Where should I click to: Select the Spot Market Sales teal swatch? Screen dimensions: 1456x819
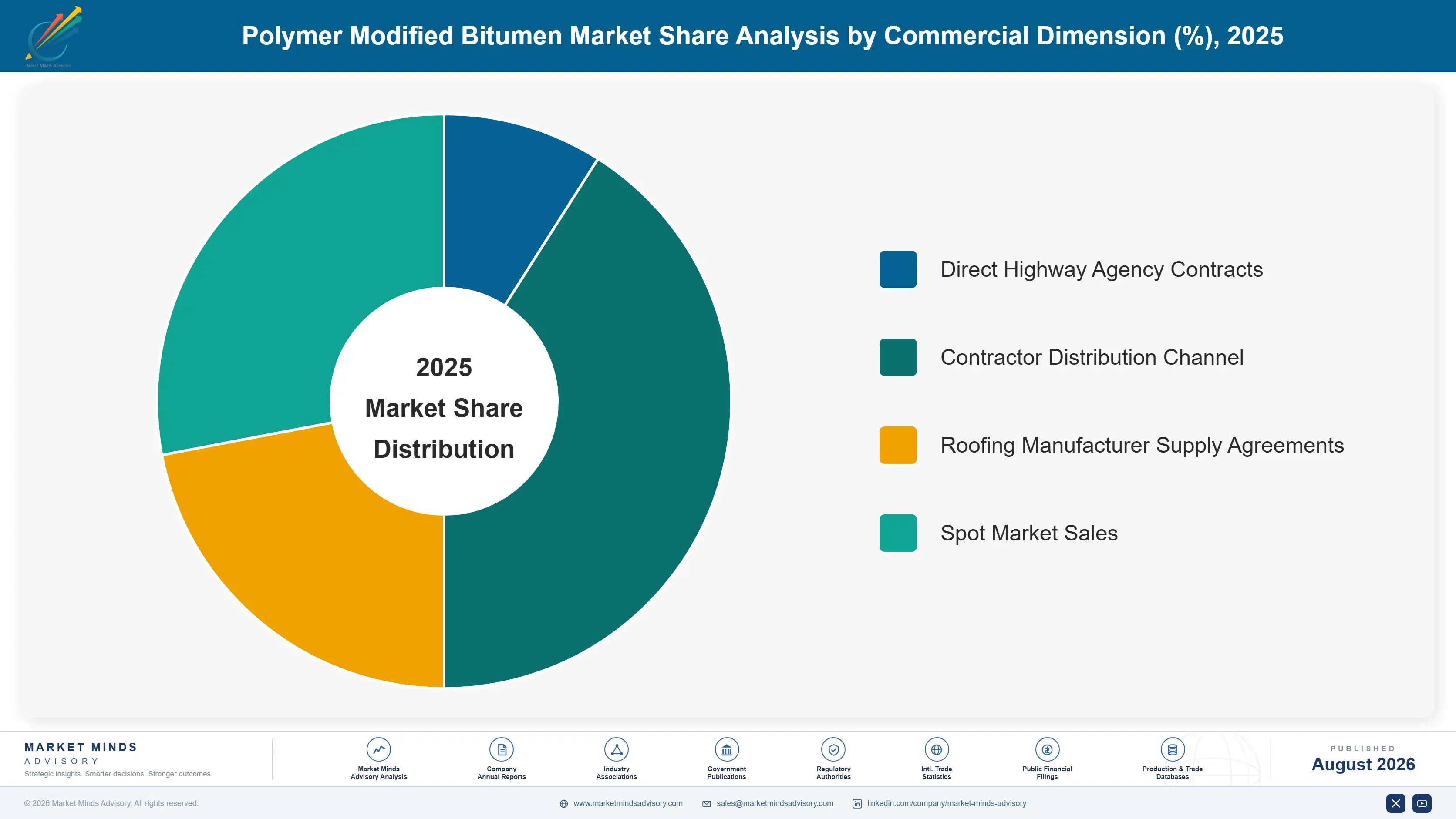(898, 533)
